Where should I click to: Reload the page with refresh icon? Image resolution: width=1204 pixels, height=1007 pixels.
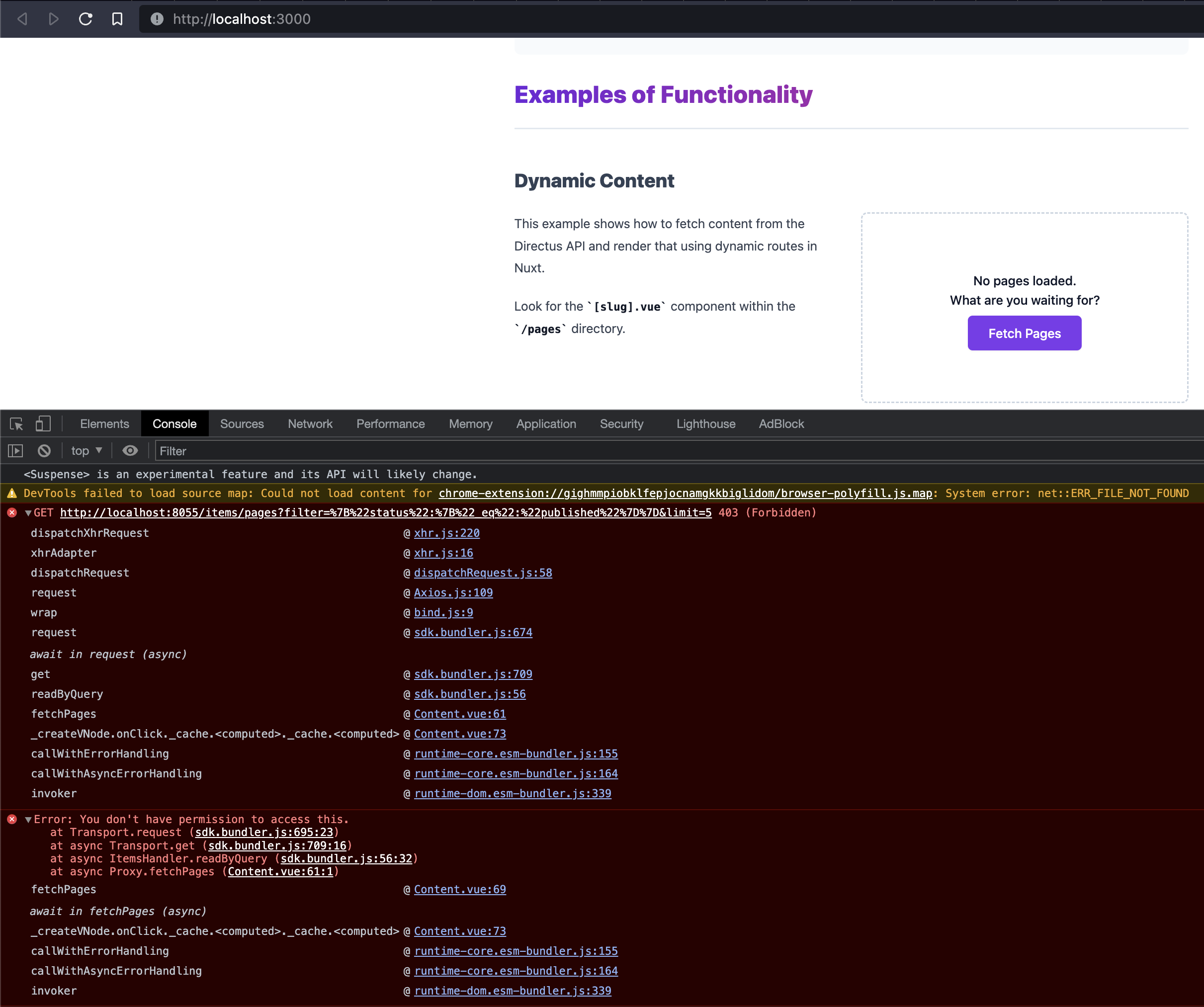86,19
